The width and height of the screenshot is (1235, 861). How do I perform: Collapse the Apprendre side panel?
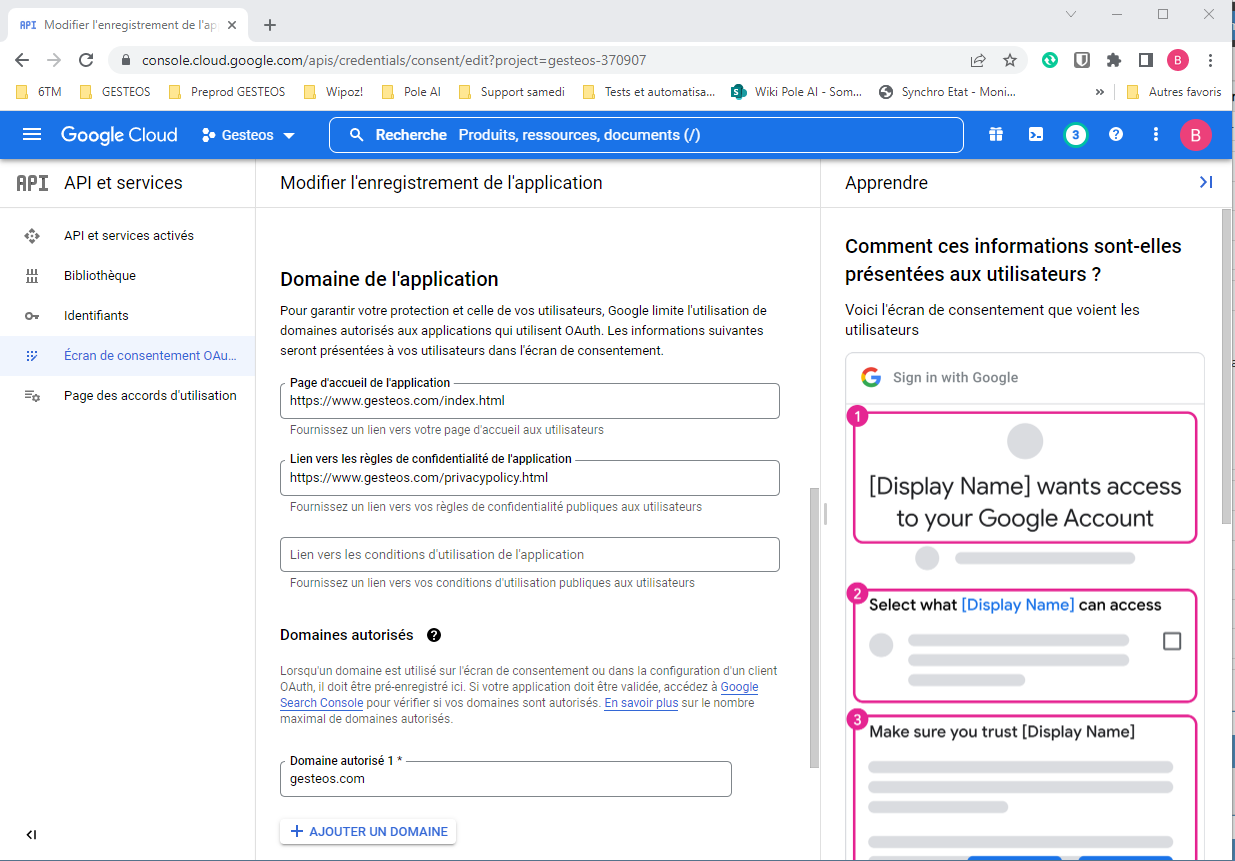[1205, 182]
